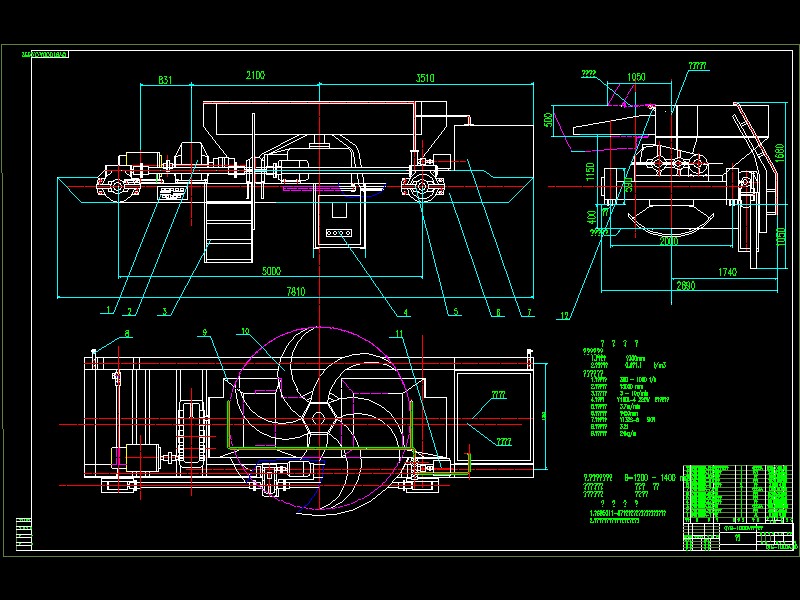Click part callout number 9

click(205, 332)
